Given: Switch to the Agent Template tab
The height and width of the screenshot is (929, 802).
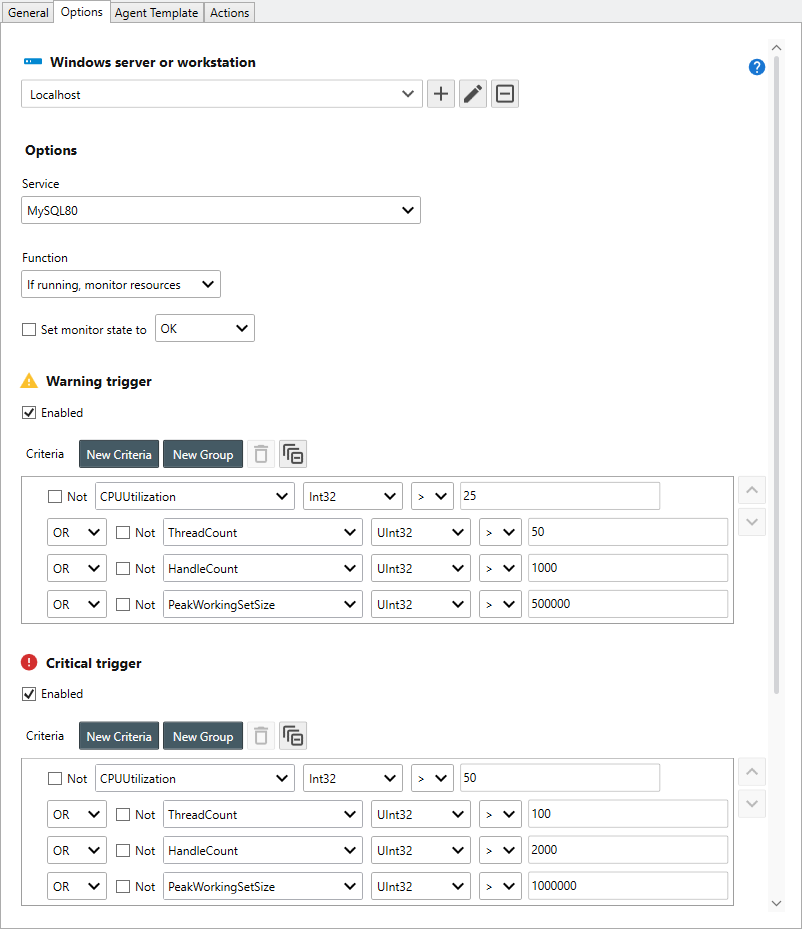Looking at the screenshot, I should click(156, 13).
